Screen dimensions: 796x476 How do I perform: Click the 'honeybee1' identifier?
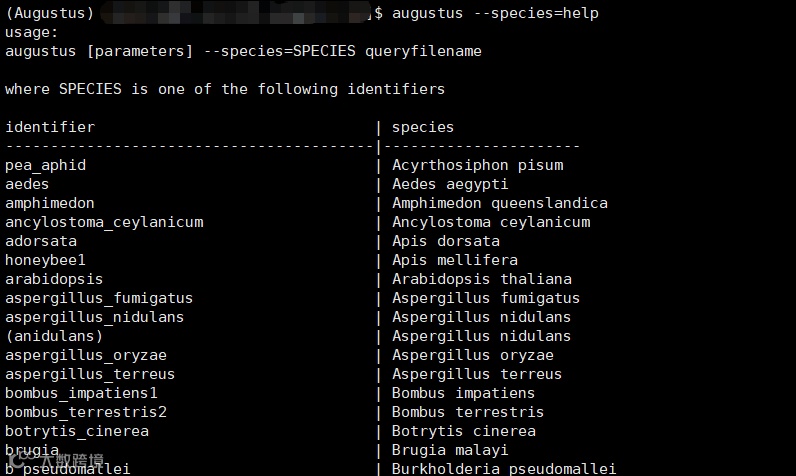(45, 260)
